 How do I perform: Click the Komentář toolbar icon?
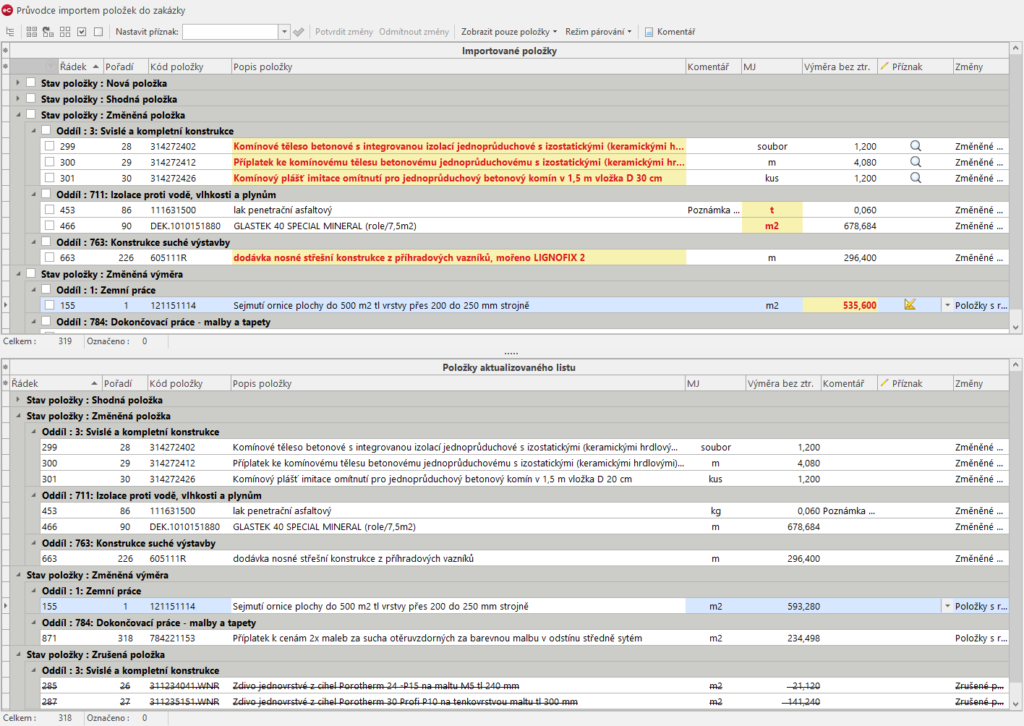(669, 32)
